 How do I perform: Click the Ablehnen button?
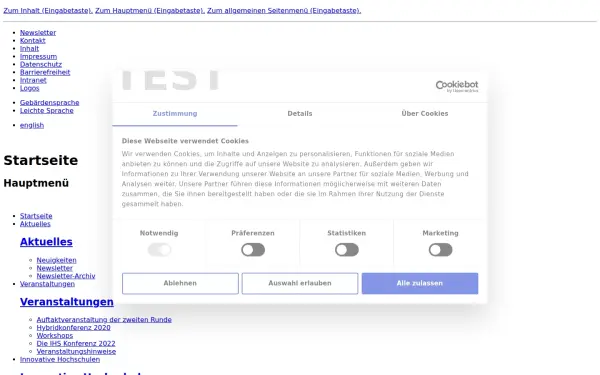click(x=180, y=284)
